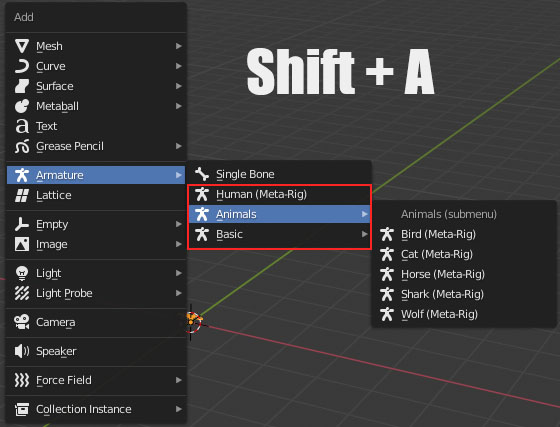Click the Metaball icon
Image resolution: width=560 pixels, height=427 pixels.
[22, 106]
